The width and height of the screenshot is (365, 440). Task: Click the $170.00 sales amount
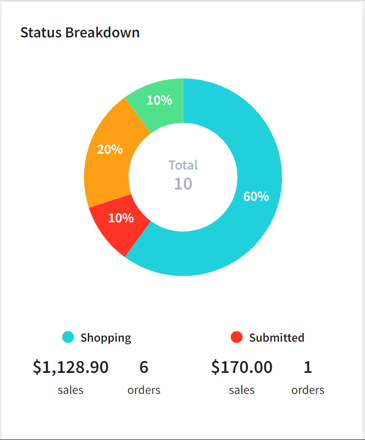coord(242,367)
